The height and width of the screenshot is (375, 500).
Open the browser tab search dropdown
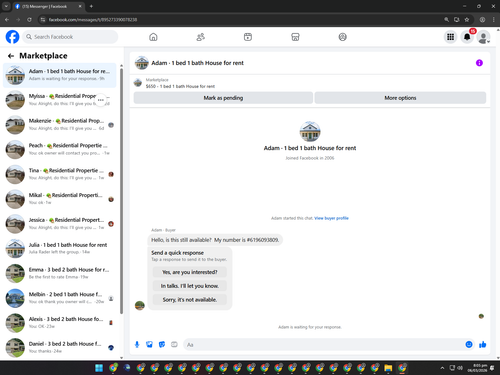pyautogui.click(x=6, y=6)
